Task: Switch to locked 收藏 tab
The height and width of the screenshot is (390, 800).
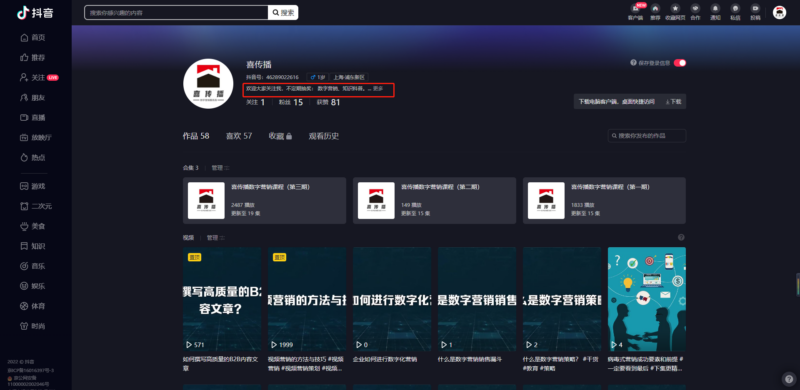Action: click(x=280, y=136)
